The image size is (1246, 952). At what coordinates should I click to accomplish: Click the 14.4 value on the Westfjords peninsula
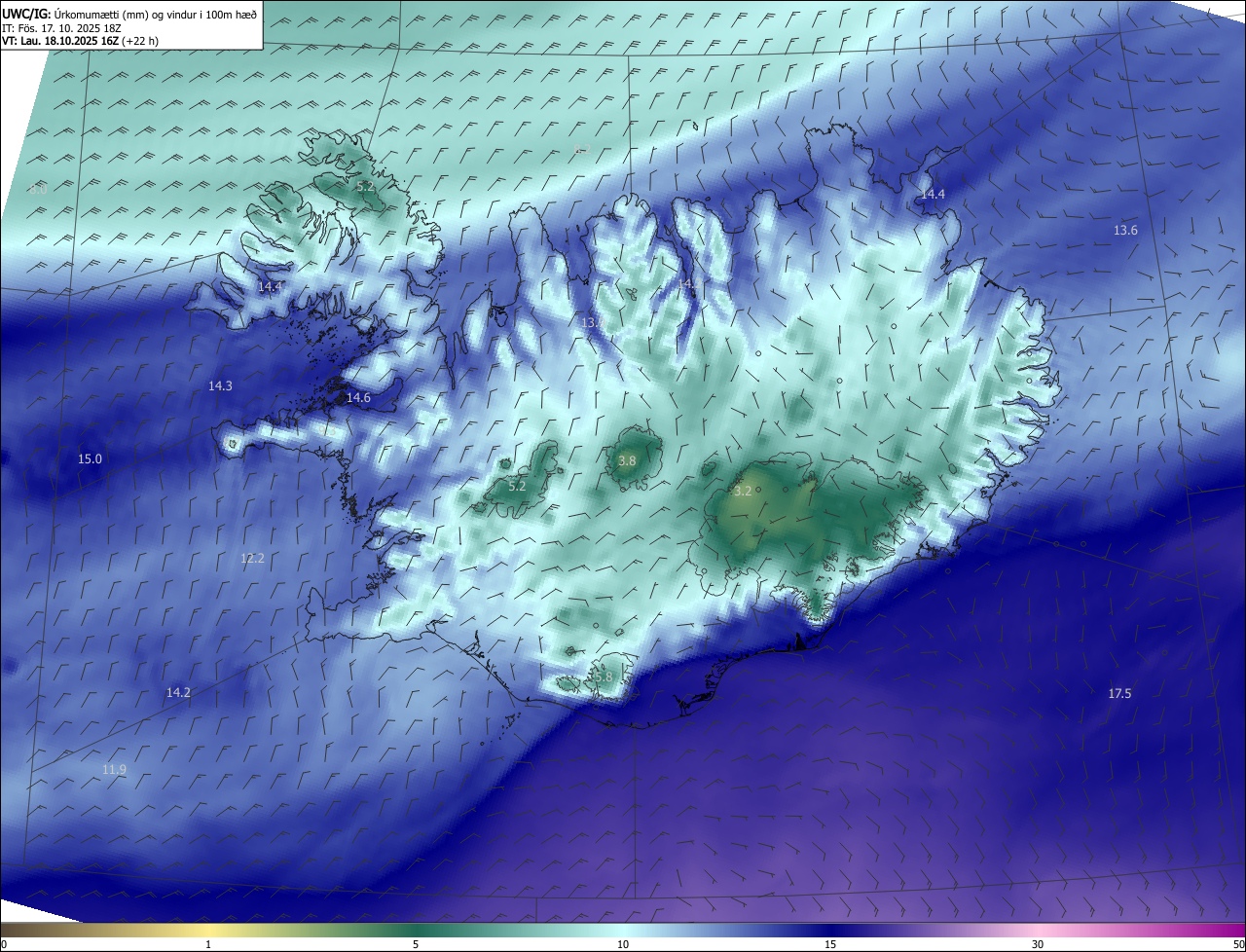pyautogui.click(x=270, y=287)
